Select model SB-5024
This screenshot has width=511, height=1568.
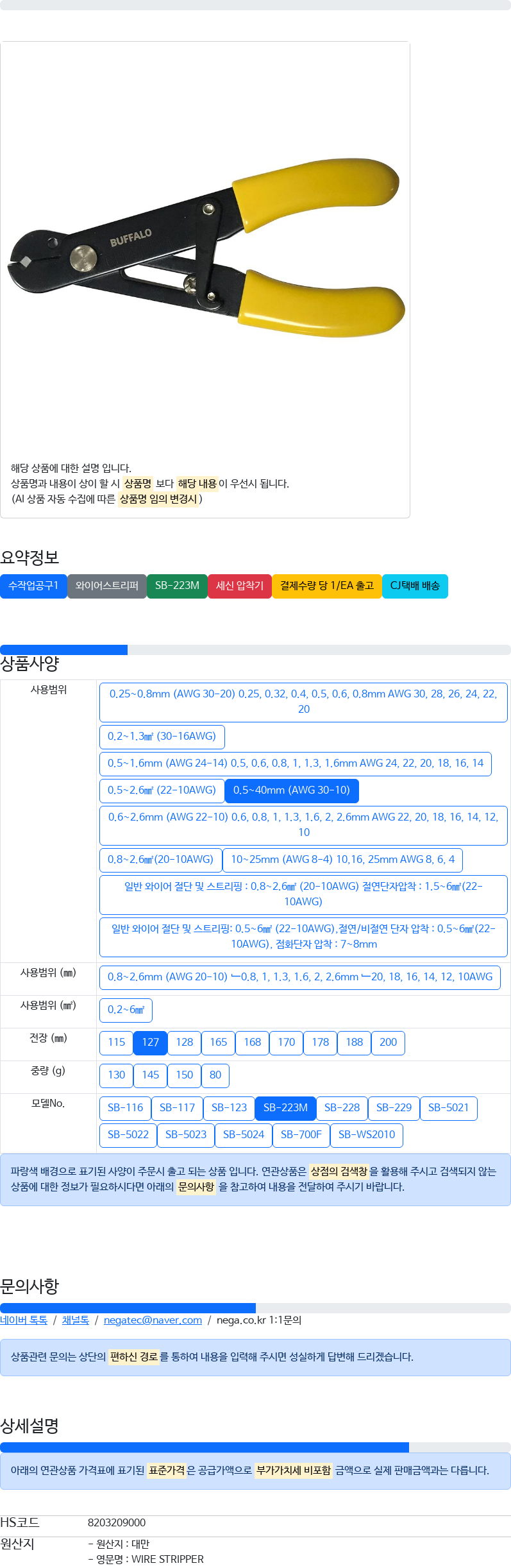pyautogui.click(x=244, y=1135)
